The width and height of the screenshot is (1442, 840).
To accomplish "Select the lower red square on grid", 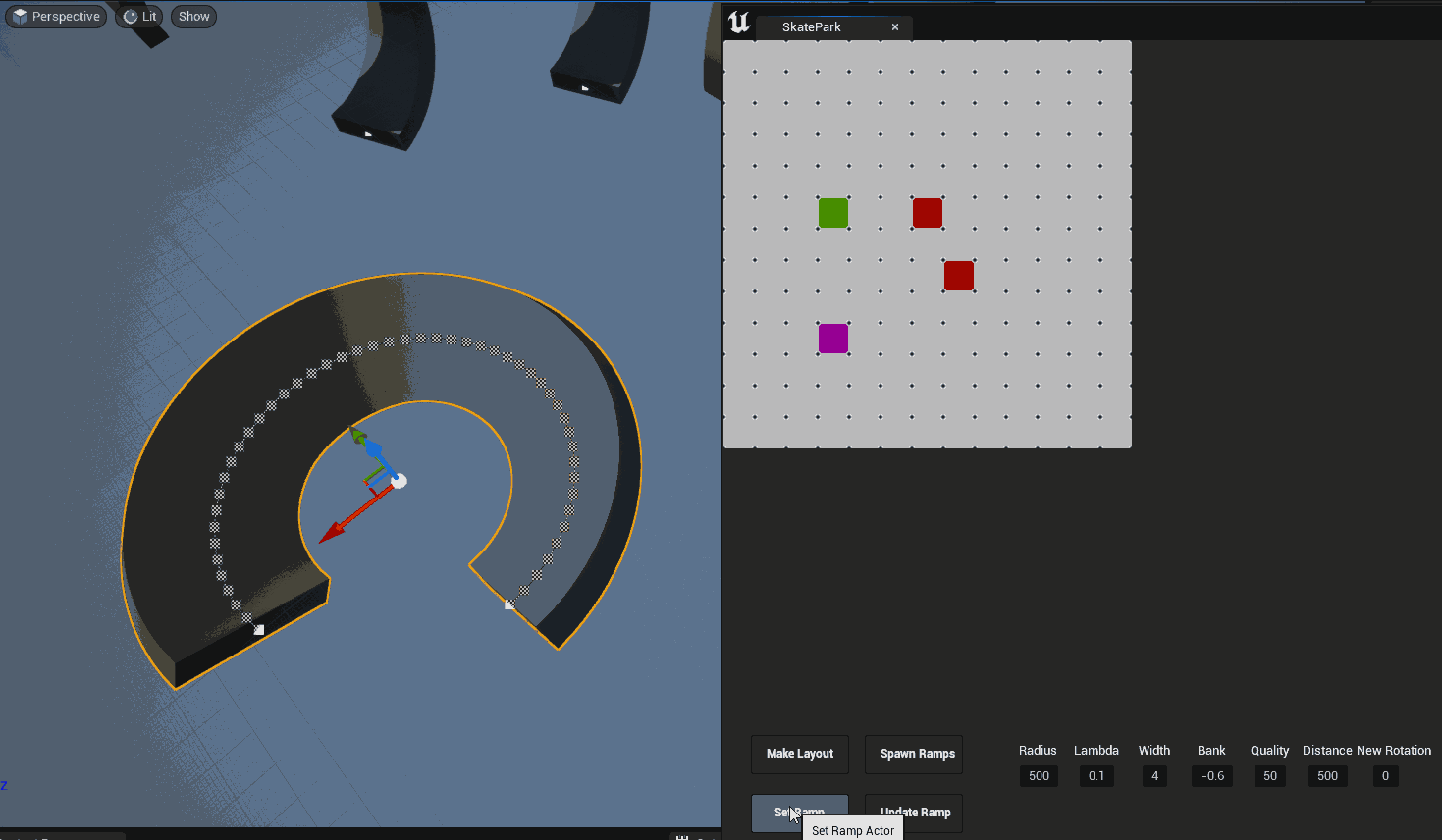I will tap(959, 276).
